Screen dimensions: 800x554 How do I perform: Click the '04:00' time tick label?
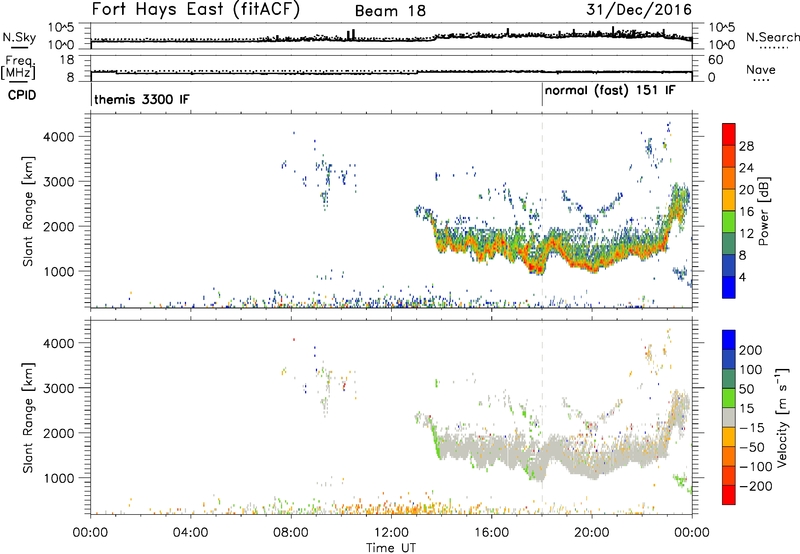click(x=191, y=533)
